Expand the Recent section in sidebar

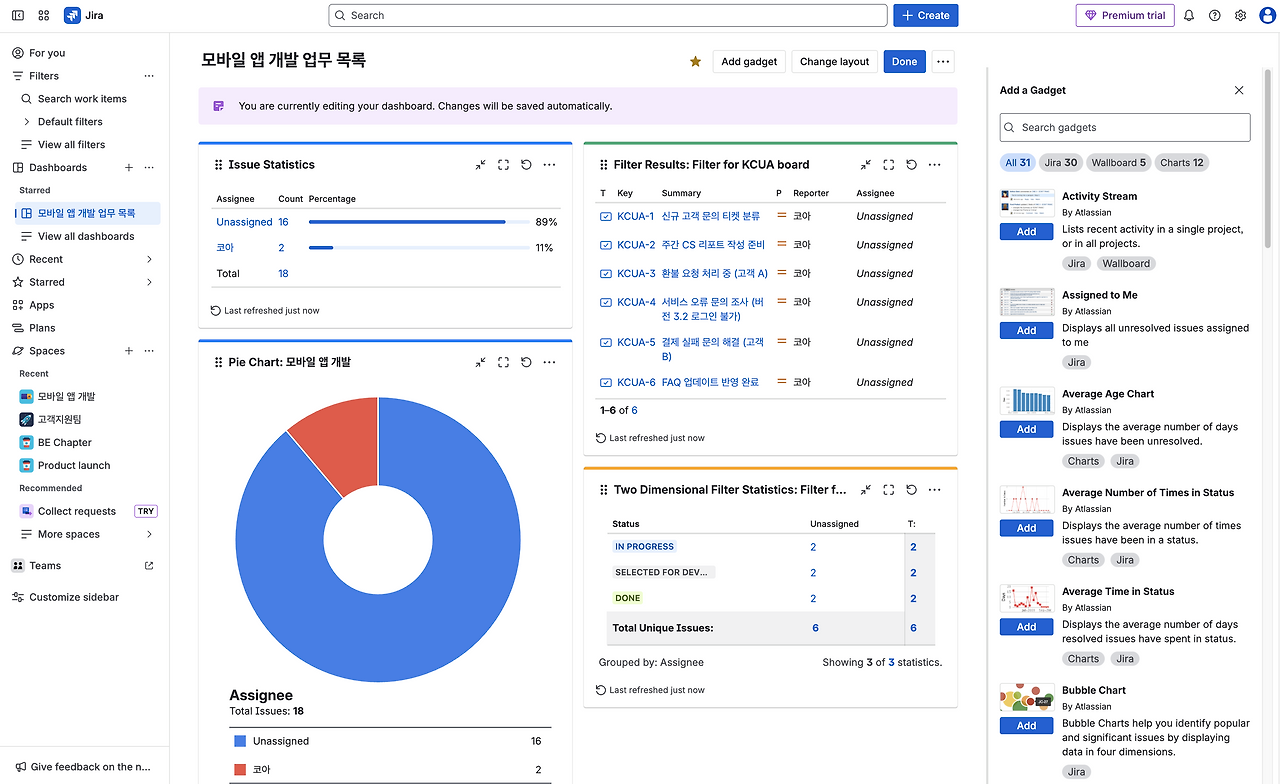149,259
